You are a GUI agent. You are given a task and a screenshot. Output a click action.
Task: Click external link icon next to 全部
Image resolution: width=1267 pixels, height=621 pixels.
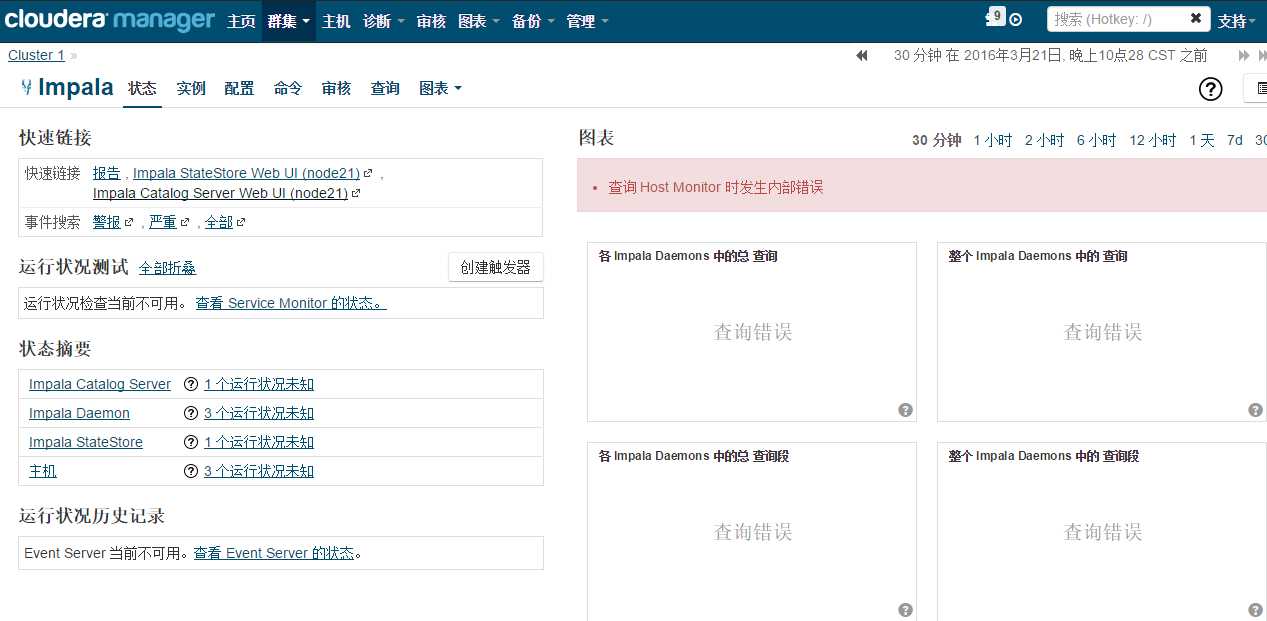point(240,223)
